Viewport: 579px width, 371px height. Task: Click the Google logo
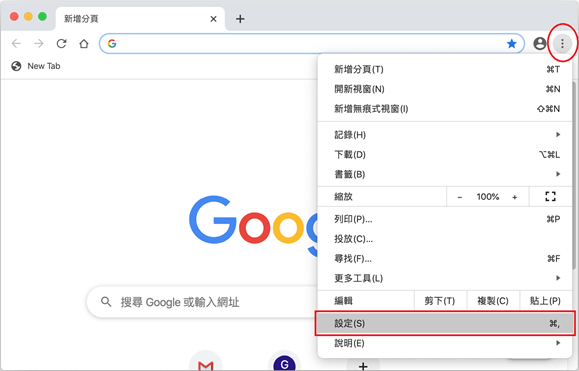click(x=253, y=226)
